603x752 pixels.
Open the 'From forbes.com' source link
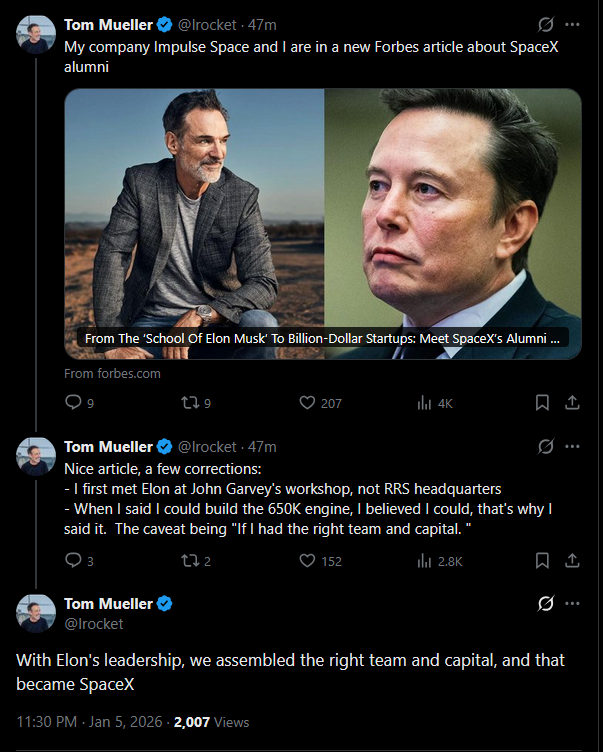point(112,373)
